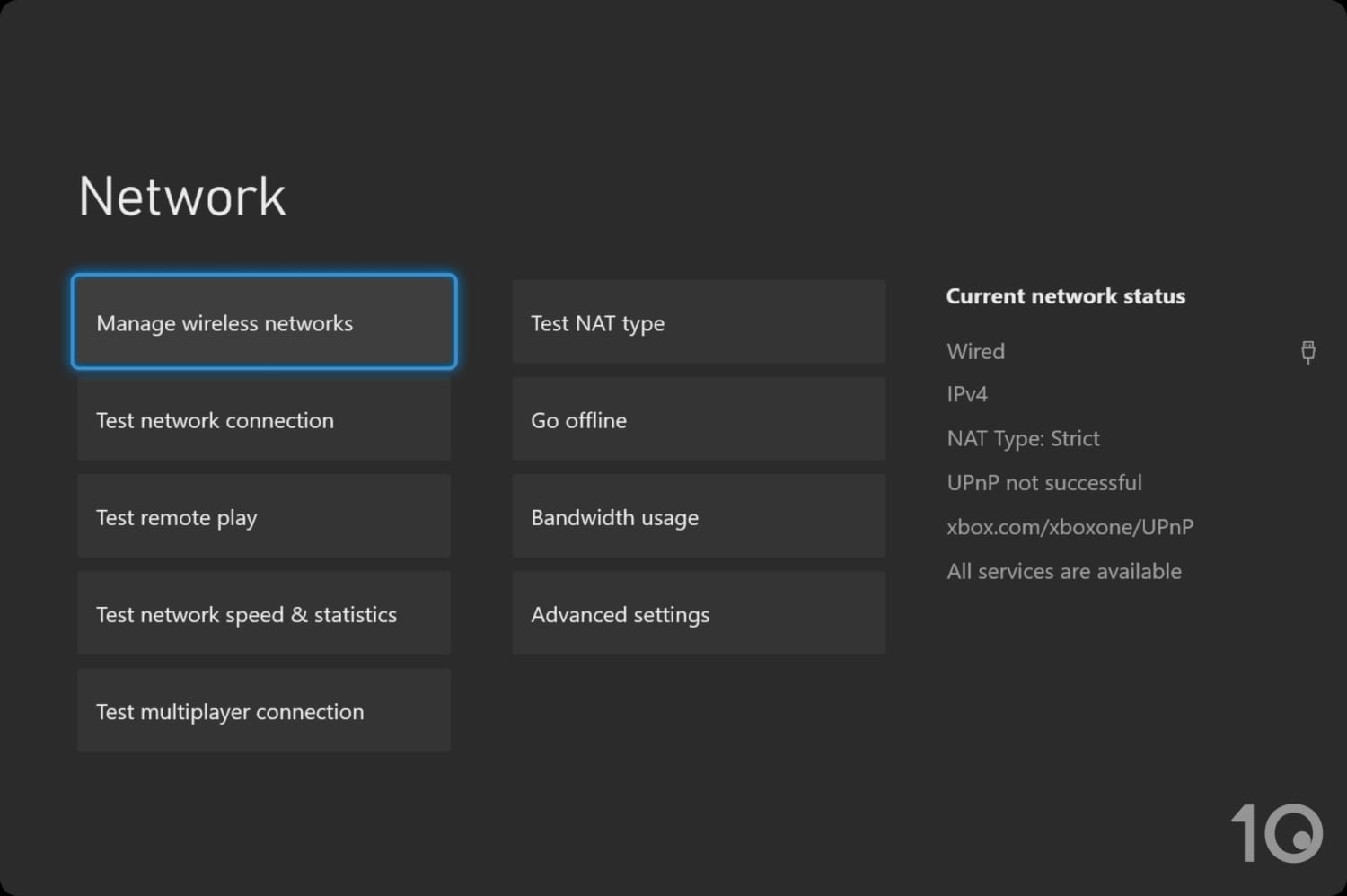Select Test NAT type
The image size is (1347, 896).
699,321
